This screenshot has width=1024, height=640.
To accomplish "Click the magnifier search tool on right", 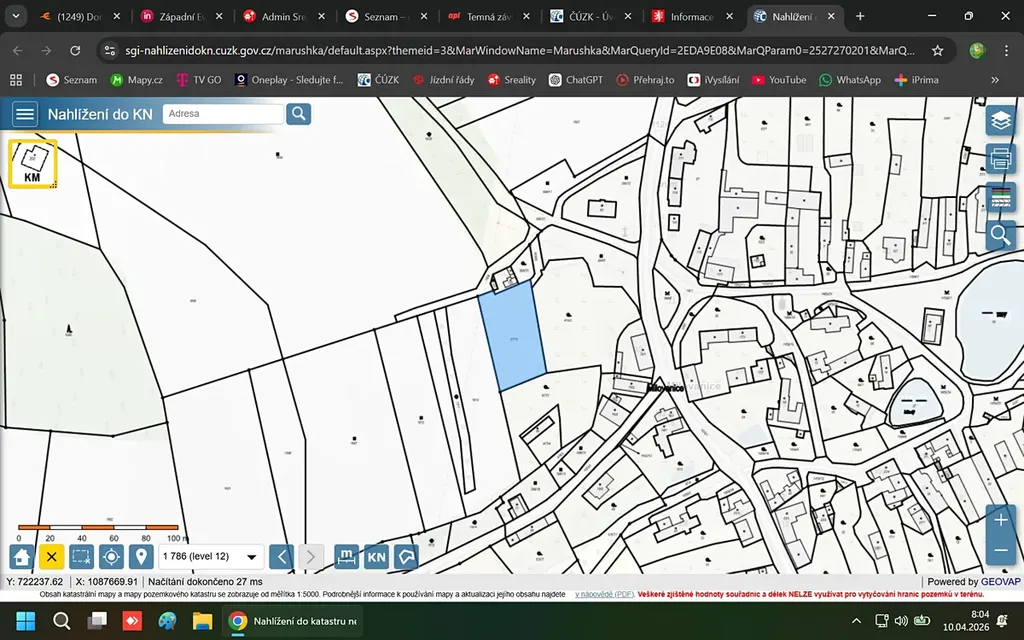I will click(1000, 235).
